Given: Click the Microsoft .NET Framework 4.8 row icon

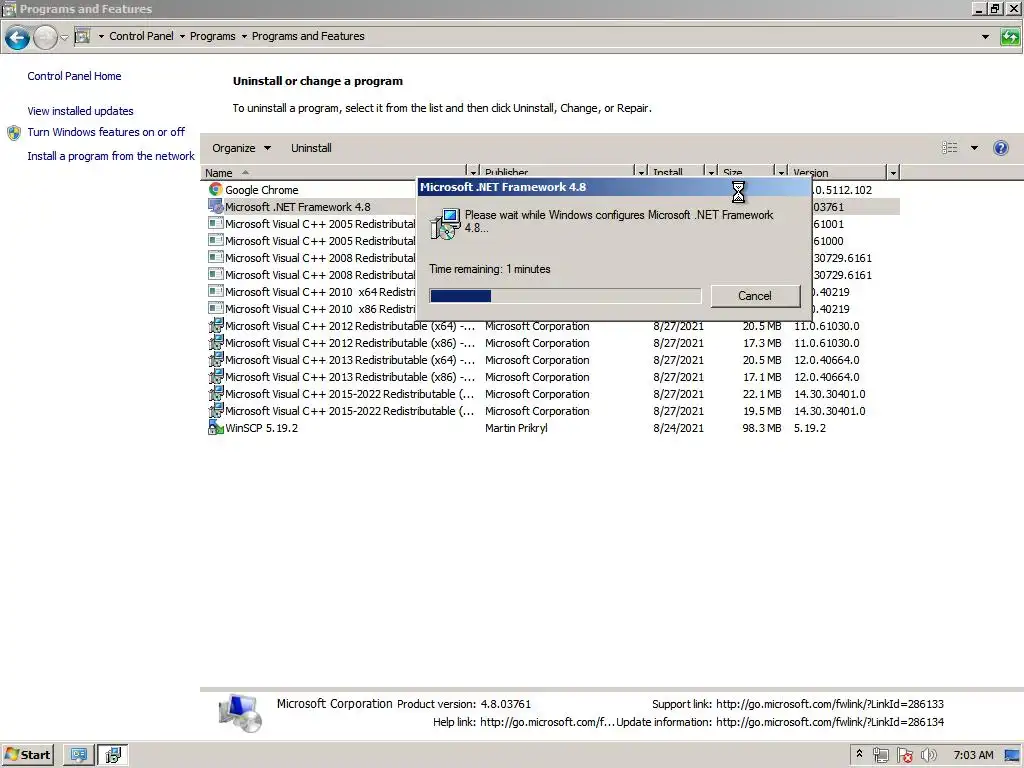Looking at the screenshot, I should click(216, 206).
